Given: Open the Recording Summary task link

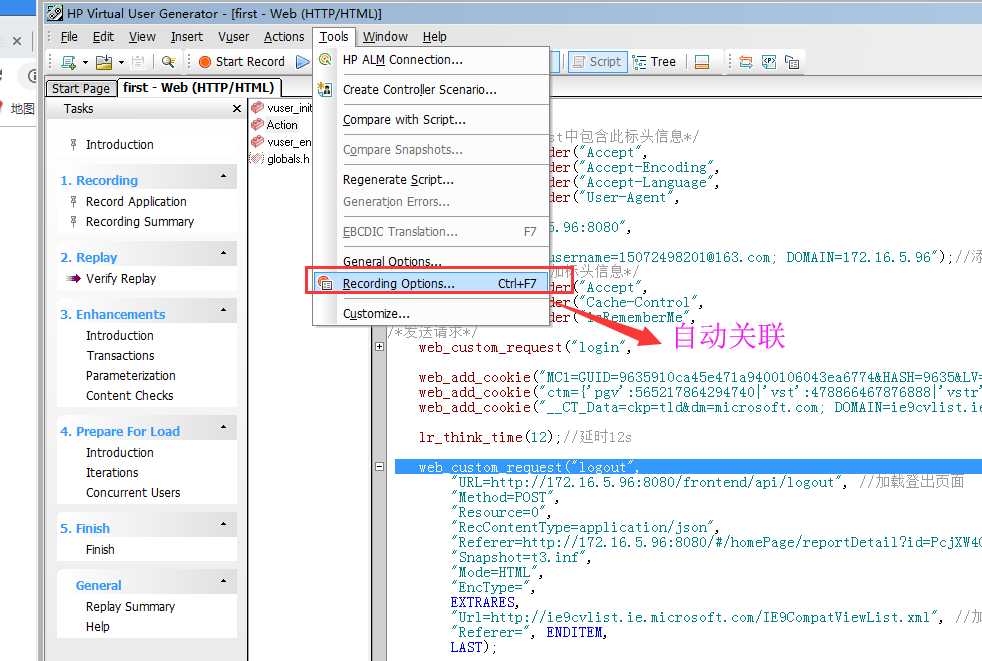Looking at the screenshot, I should (x=140, y=221).
